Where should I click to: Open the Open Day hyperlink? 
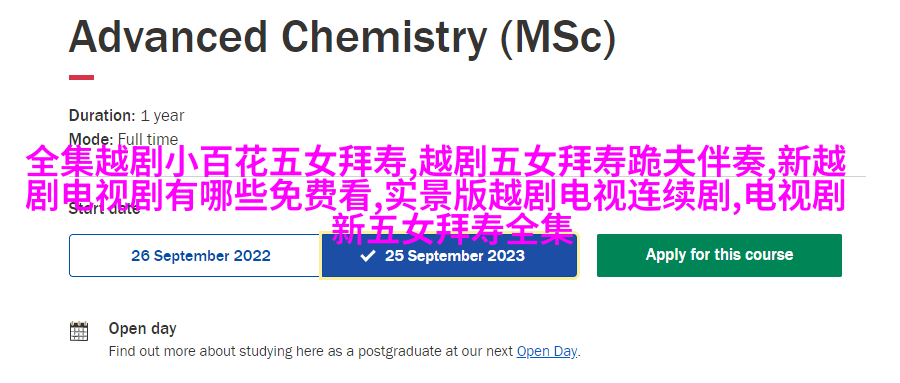(546, 351)
